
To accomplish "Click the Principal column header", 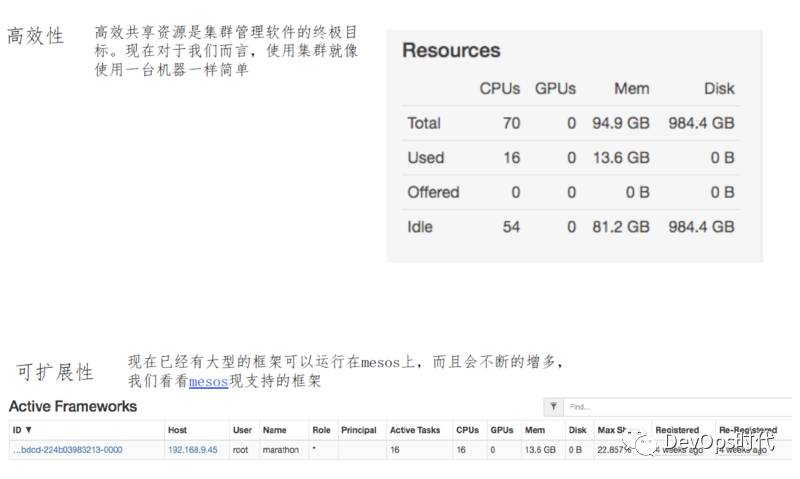I will [358, 430].
